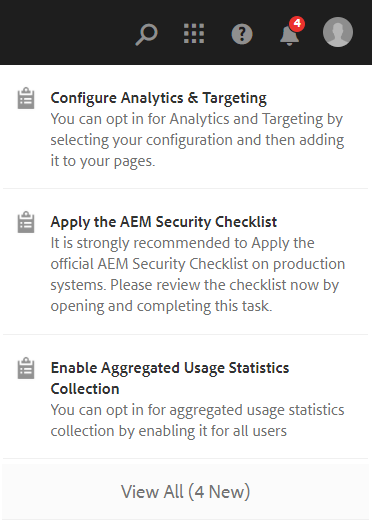Open Enable Aggregated Usage Statistics Collection title

pyautogui.click(x=170, y=378)
